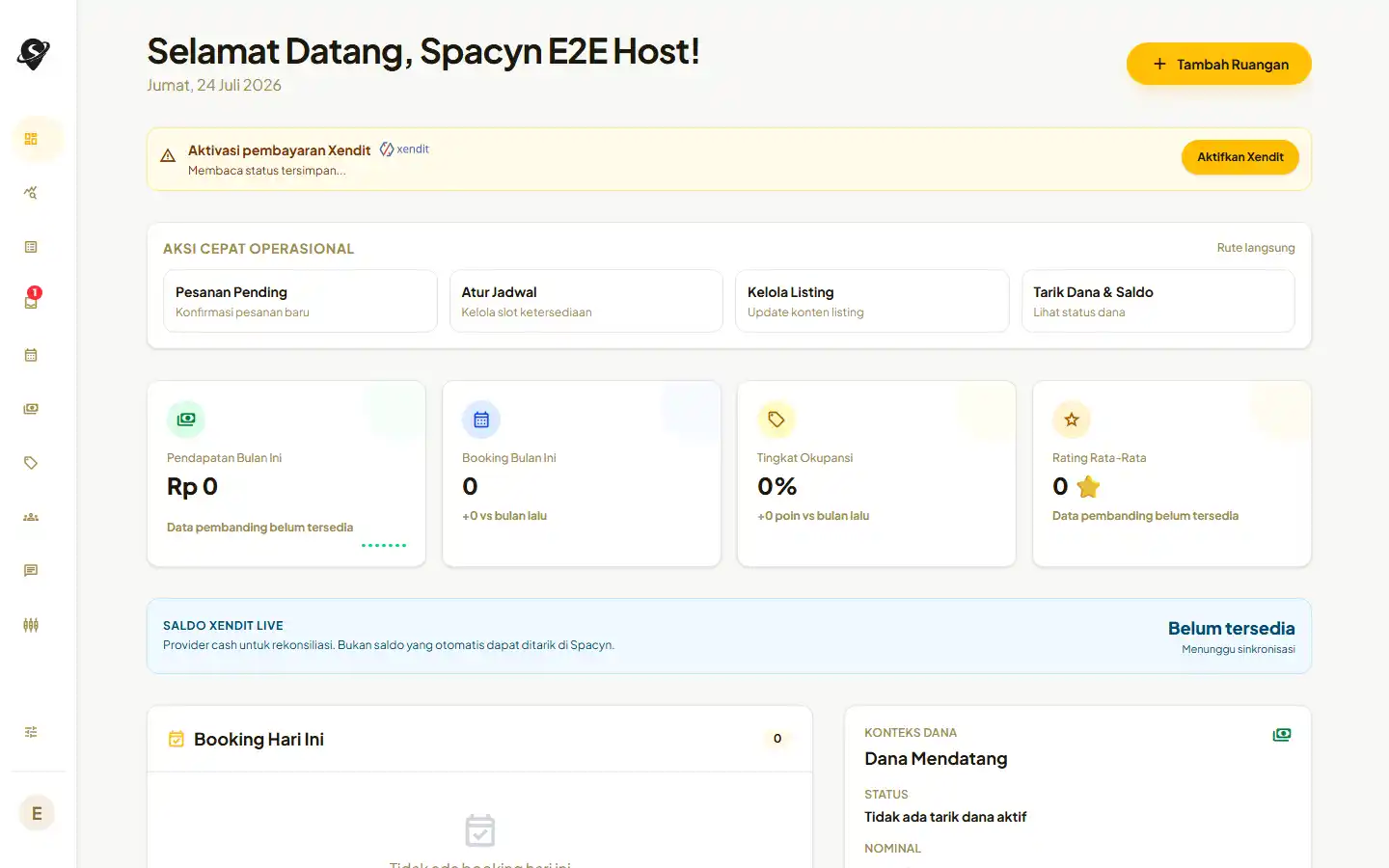Open the people group icon in sidebar
The height and width of the screenshot is (868, 1389).
(x=31, y=517)
